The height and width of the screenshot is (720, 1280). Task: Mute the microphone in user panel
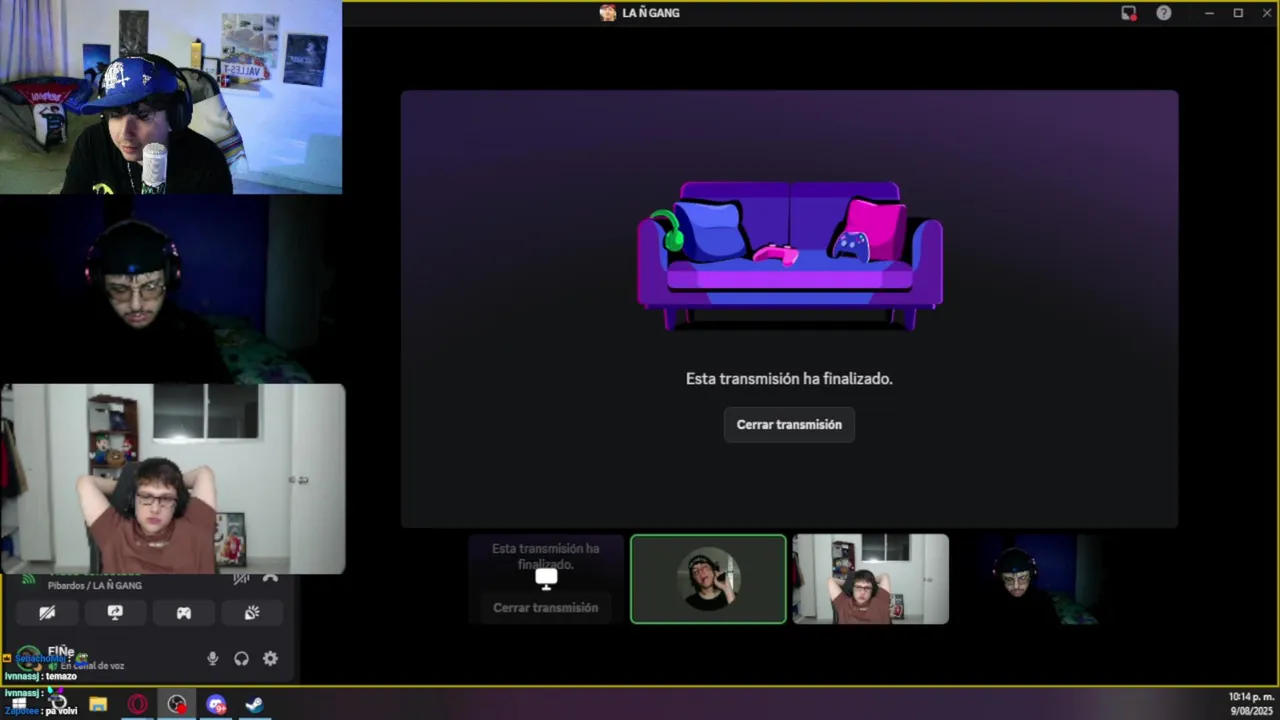coord(212,658)
